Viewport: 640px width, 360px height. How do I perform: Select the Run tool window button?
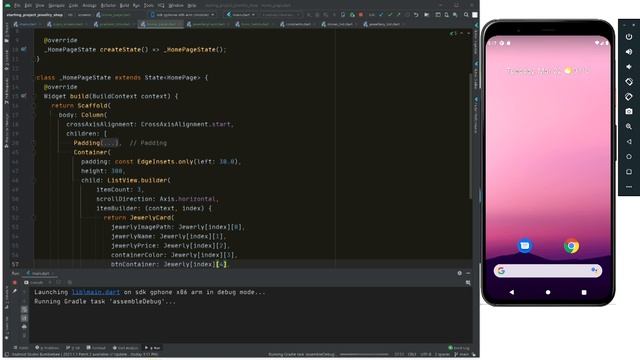coord(153,348)
